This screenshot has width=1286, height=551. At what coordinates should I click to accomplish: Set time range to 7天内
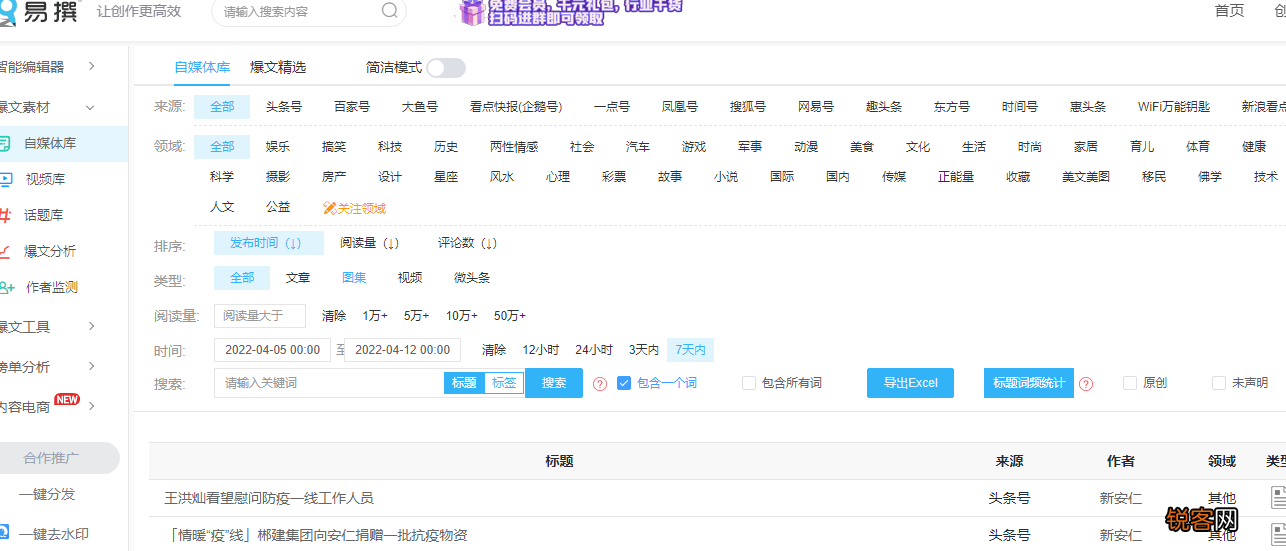[x=691, y=350]
